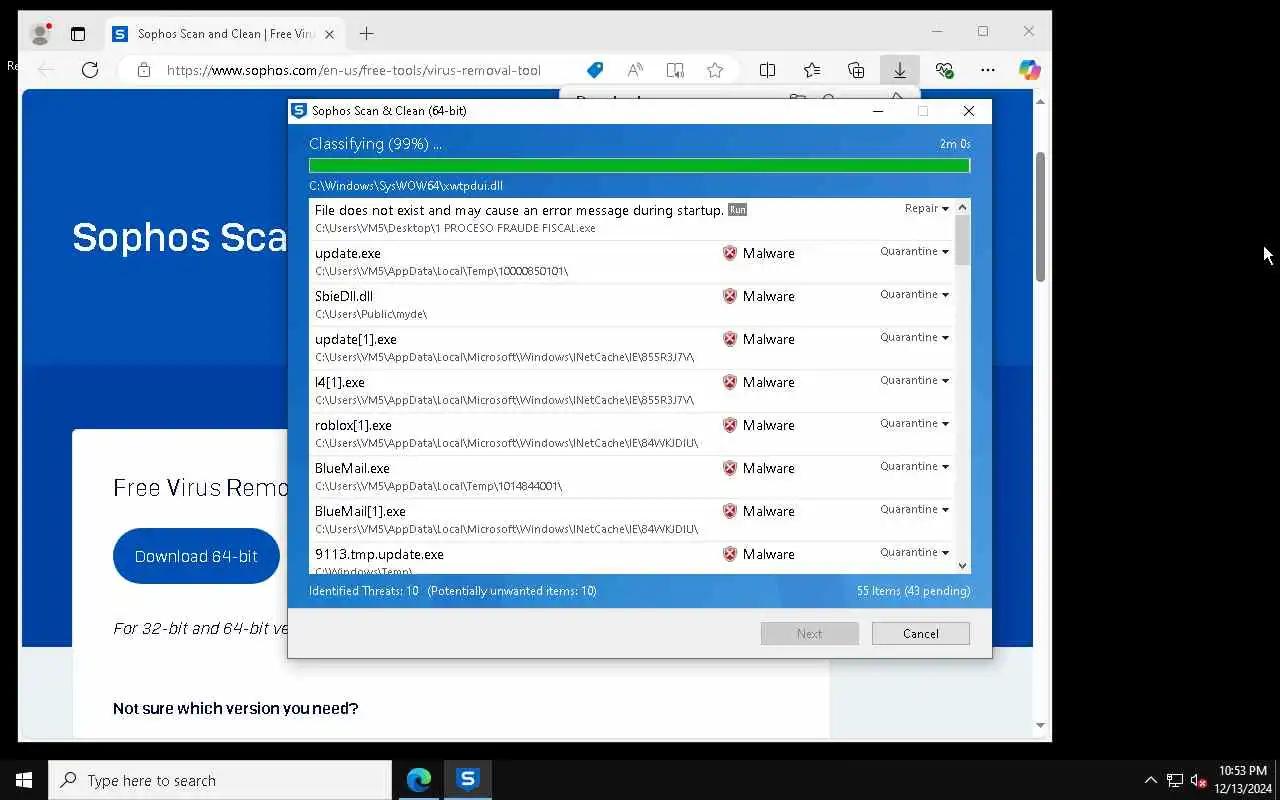
Task: Click the Cancel button in Sophos dialog
Action: click(x=920, y=633)
